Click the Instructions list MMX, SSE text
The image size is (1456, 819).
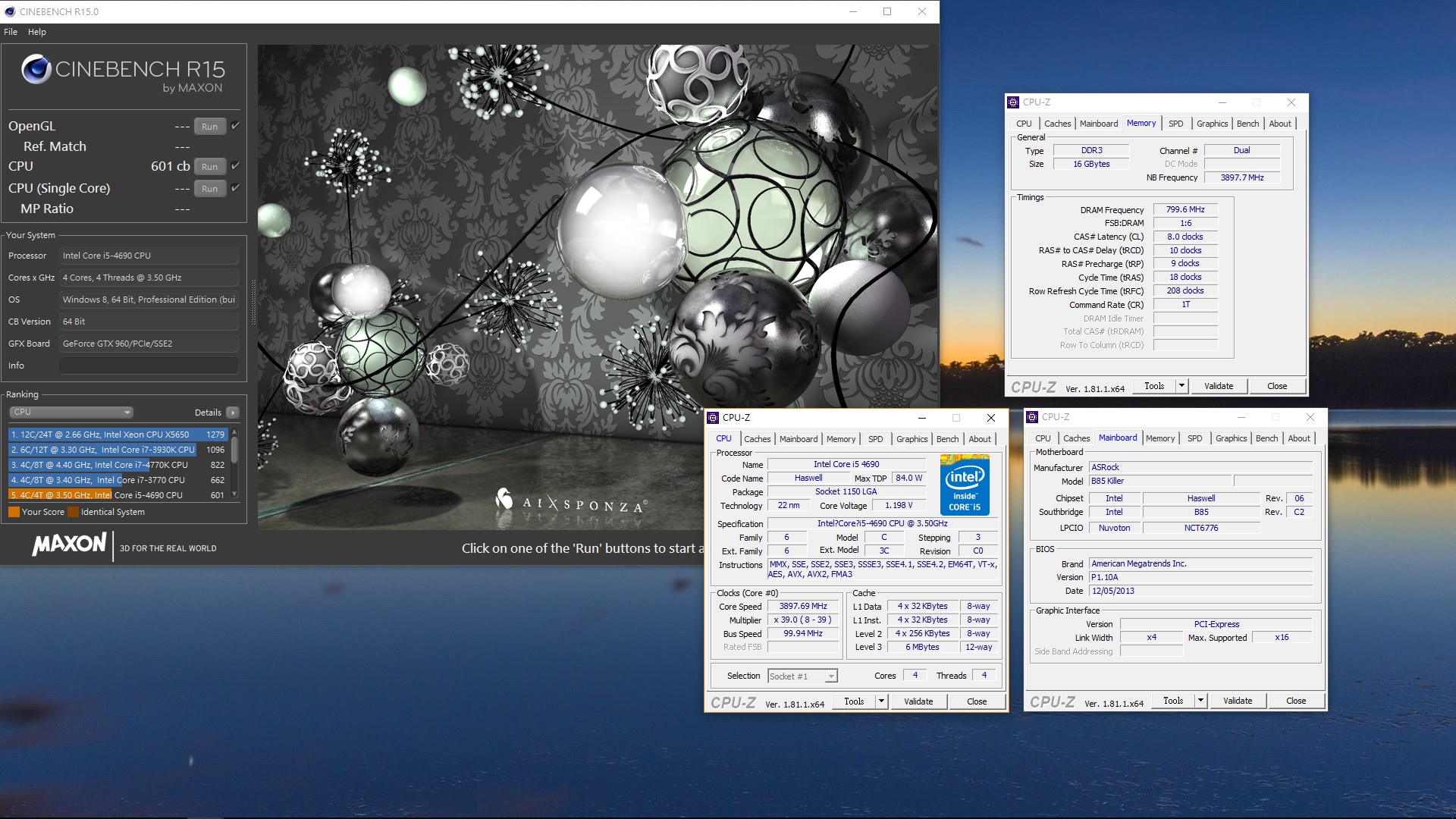(x=883, y=570)
